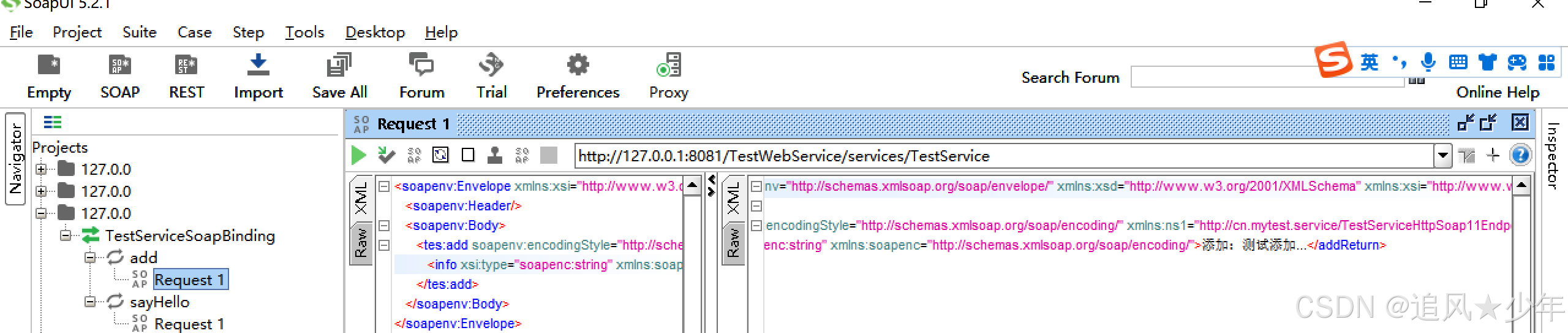Viewport: 1568px width, 333px height.
Task: Click the gray cancel-request square
Action: pyautogui.click(x=549, y=155)
